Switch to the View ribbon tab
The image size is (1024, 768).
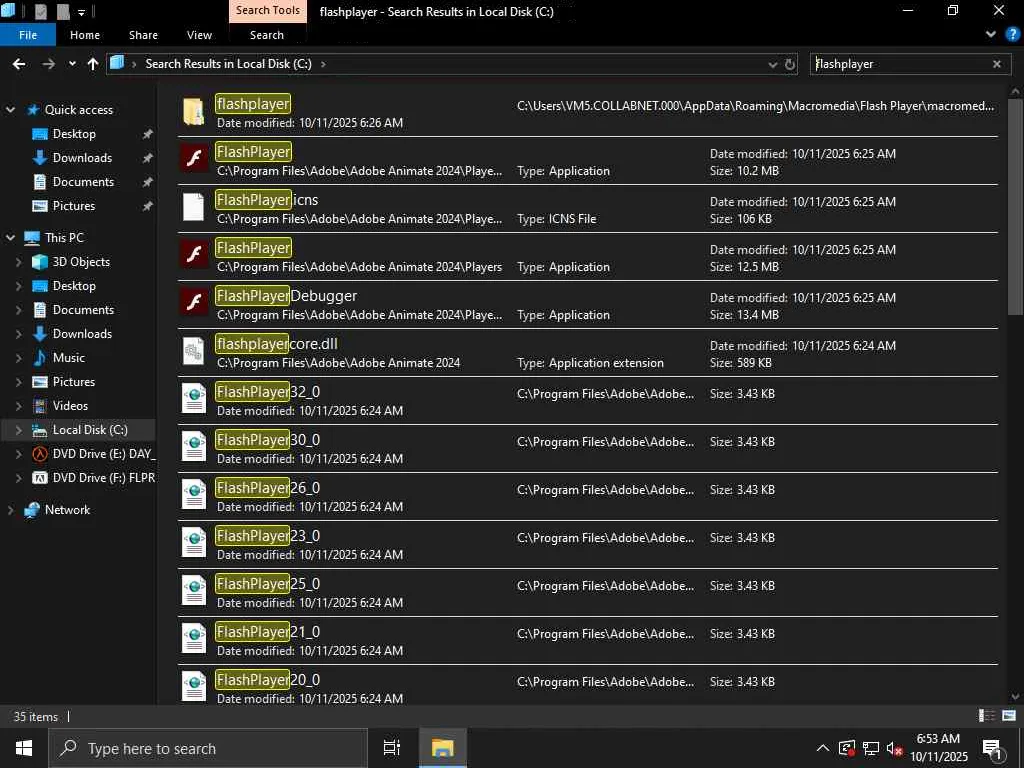199,35
